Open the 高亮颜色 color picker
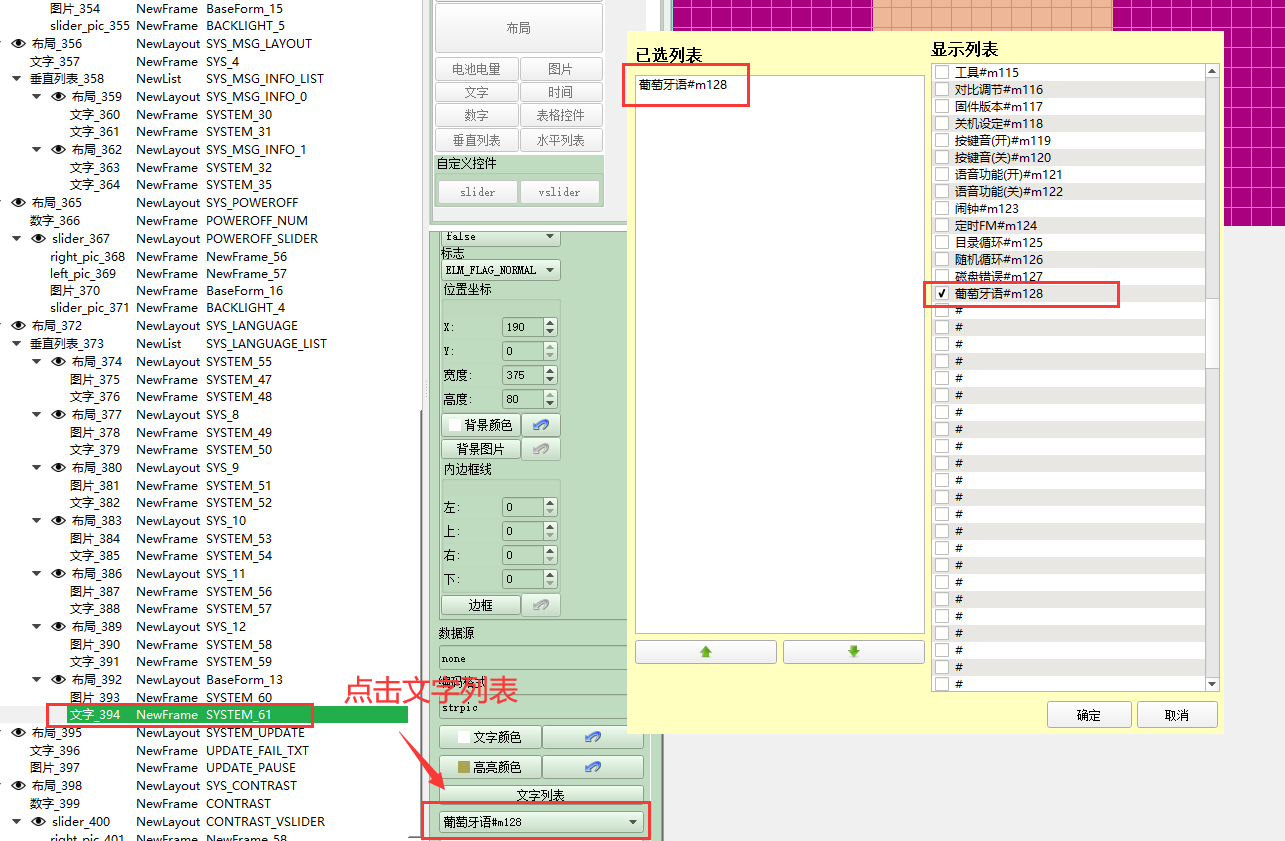Viewport: 1285px width, 841px height. pos(490,767)
